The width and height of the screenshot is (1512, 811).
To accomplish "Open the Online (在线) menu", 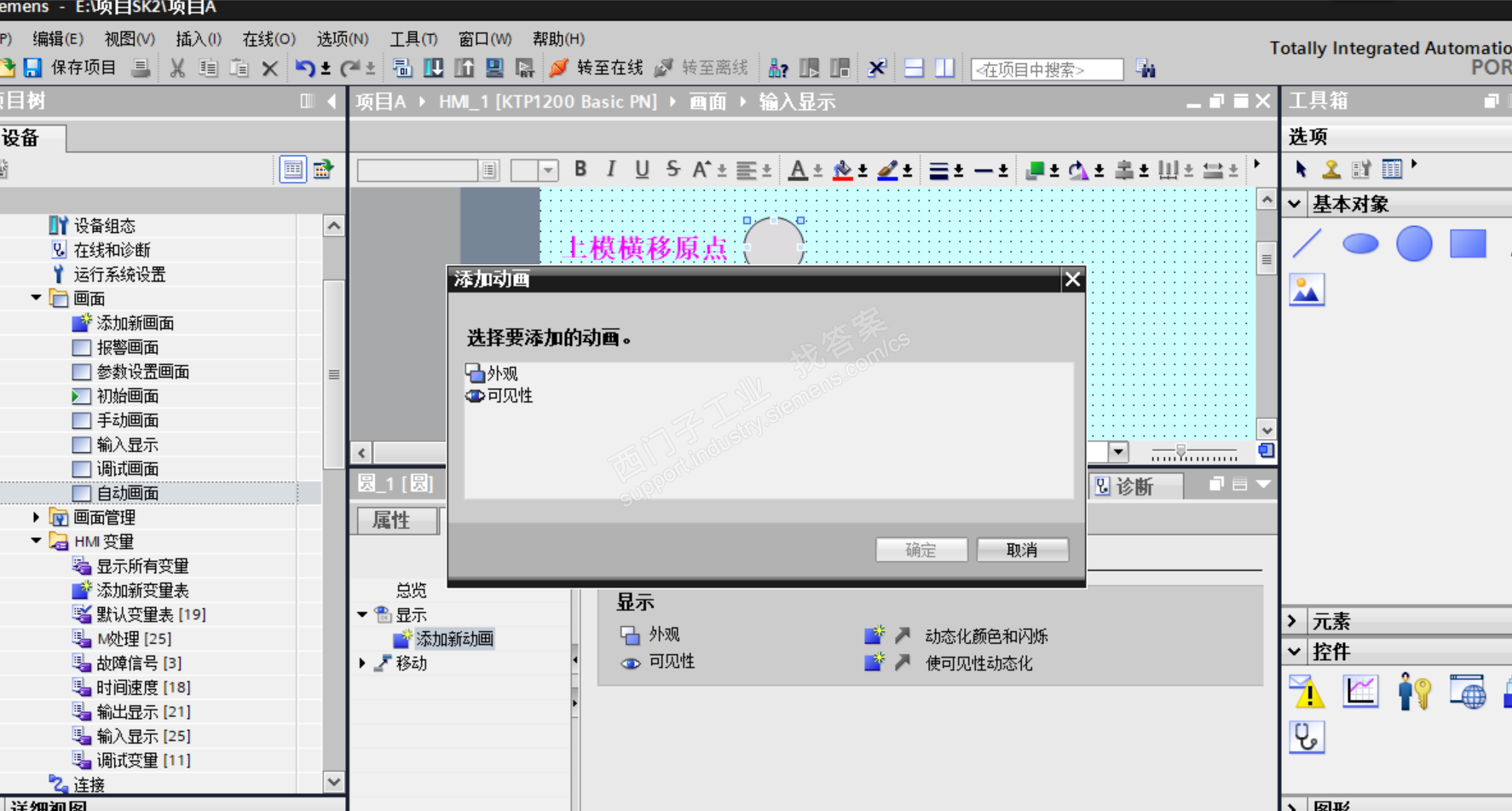I will coord(268,38).
